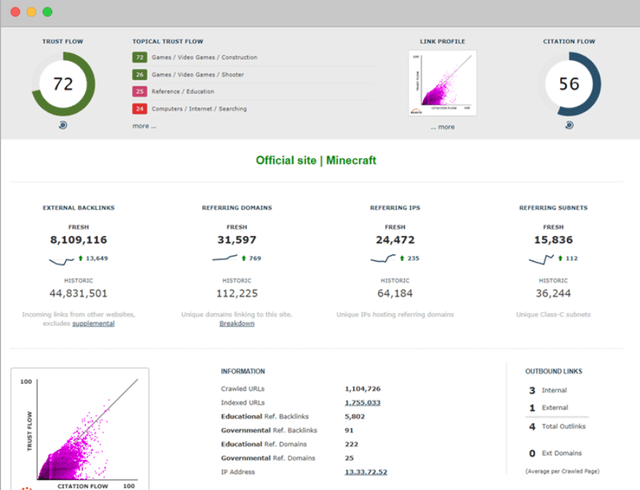
Task: Click the yellow macOS minimize button
Action: (x=31, y=12)
